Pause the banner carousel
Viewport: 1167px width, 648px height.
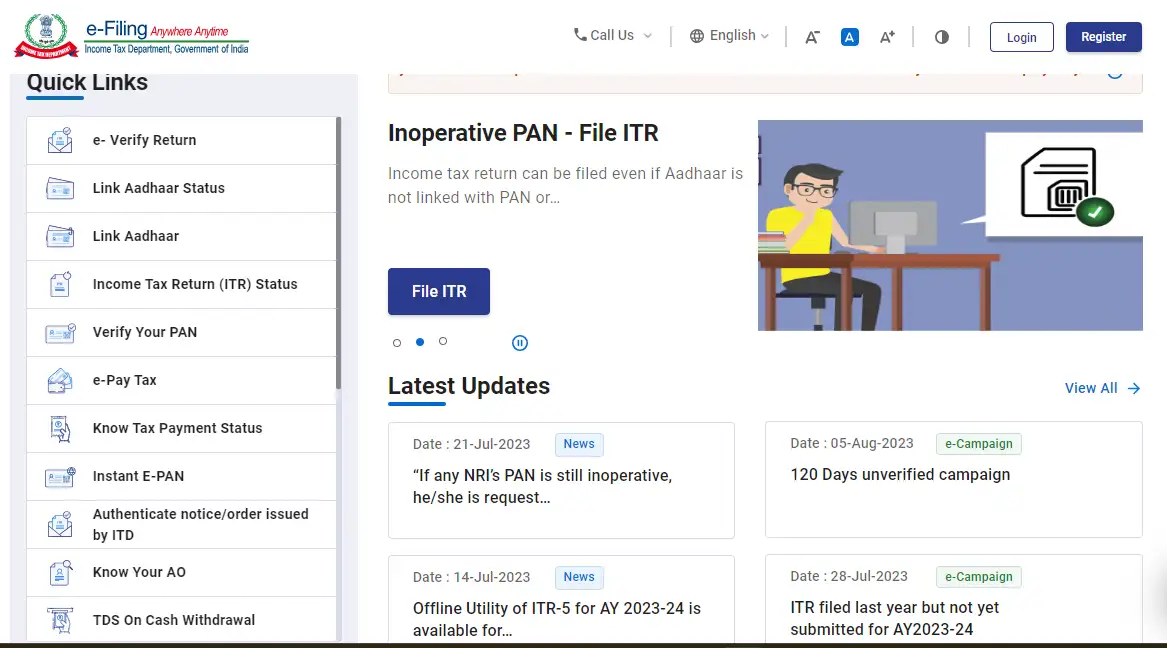click(519, 342)
